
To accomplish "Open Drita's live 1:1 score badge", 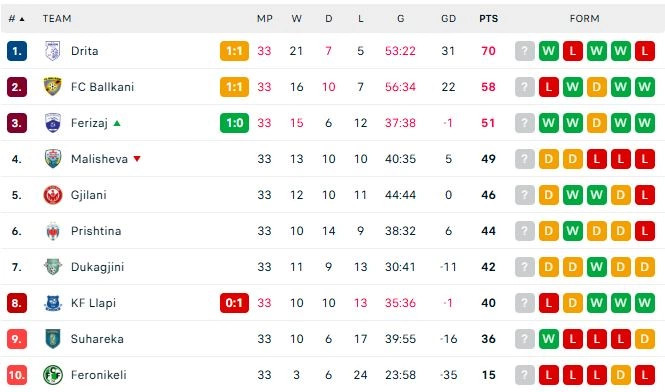I will click(235, 51).
